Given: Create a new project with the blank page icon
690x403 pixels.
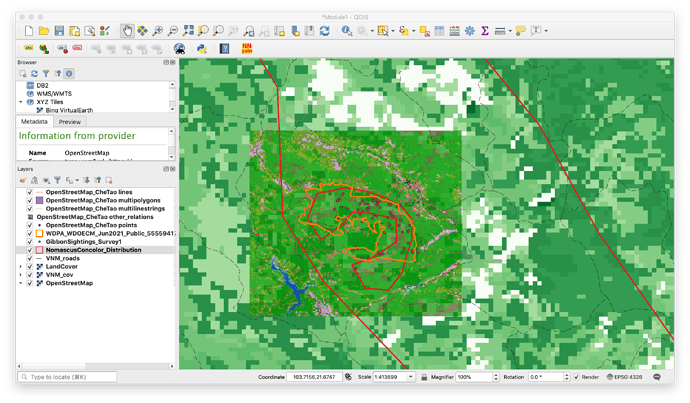Looking at the screenshot, I should (29, 31).
